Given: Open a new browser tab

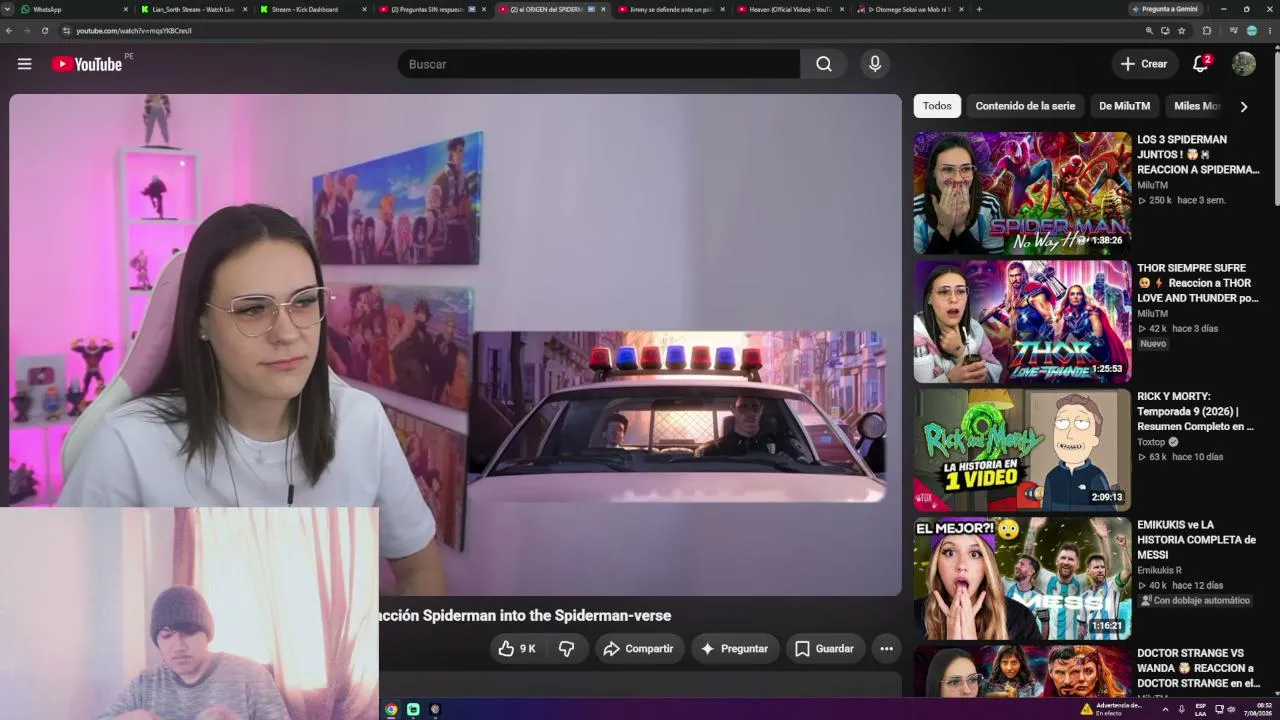Looking at the screenshot, I should pyautogui.click(x=979, y=9).
